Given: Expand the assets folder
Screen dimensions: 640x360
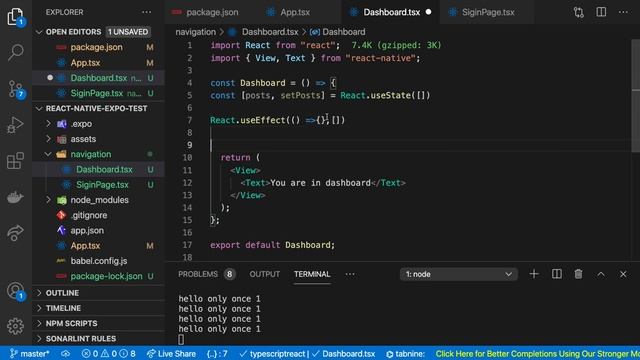Looking at the screenshot, I should 48,139.
